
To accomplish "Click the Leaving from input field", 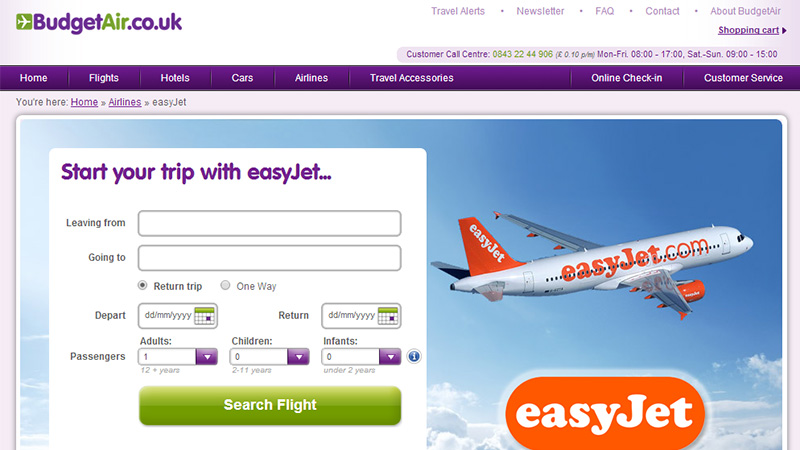I will click(x=269, y=223).
